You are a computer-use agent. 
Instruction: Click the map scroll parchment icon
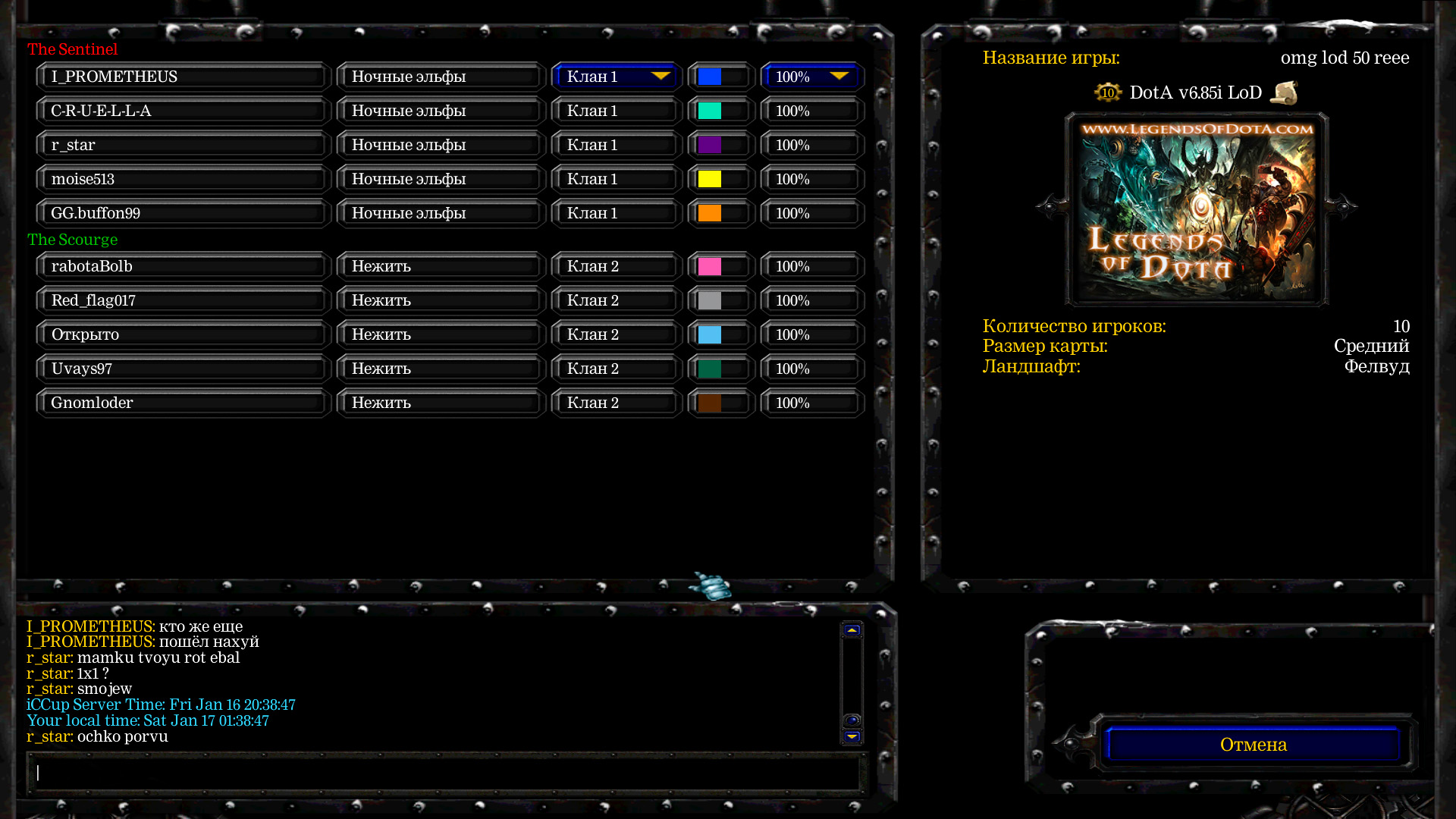coord(1284,93)
